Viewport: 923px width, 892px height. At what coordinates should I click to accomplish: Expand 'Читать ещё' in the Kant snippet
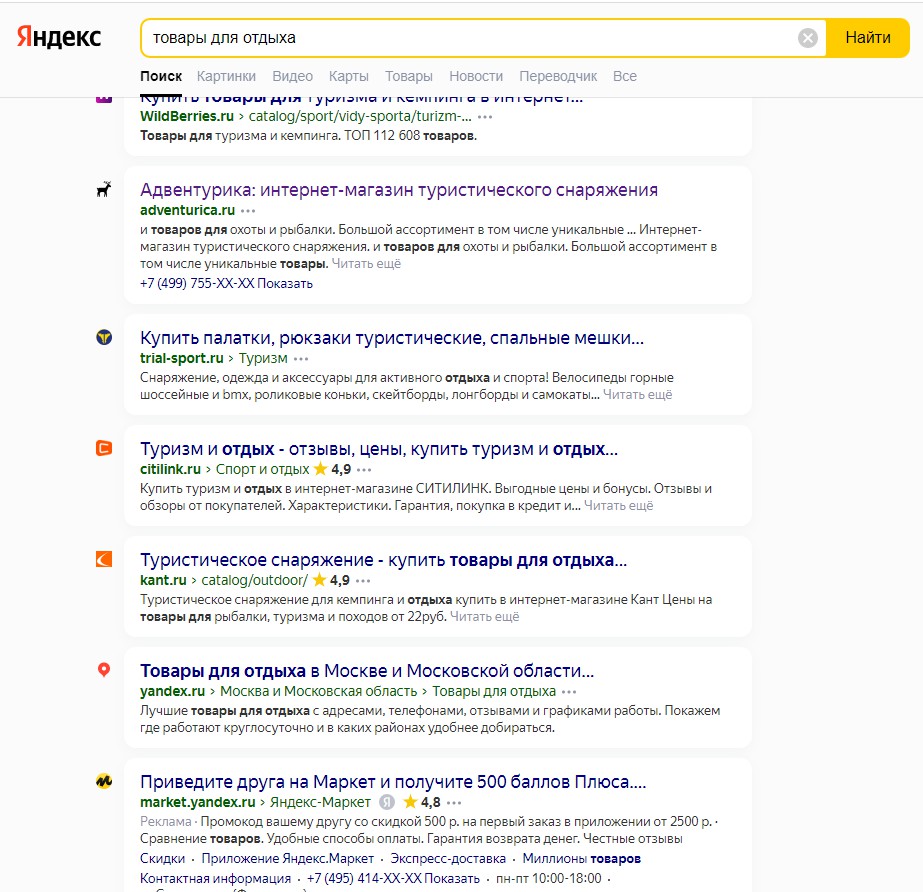(x=484, y=616)
